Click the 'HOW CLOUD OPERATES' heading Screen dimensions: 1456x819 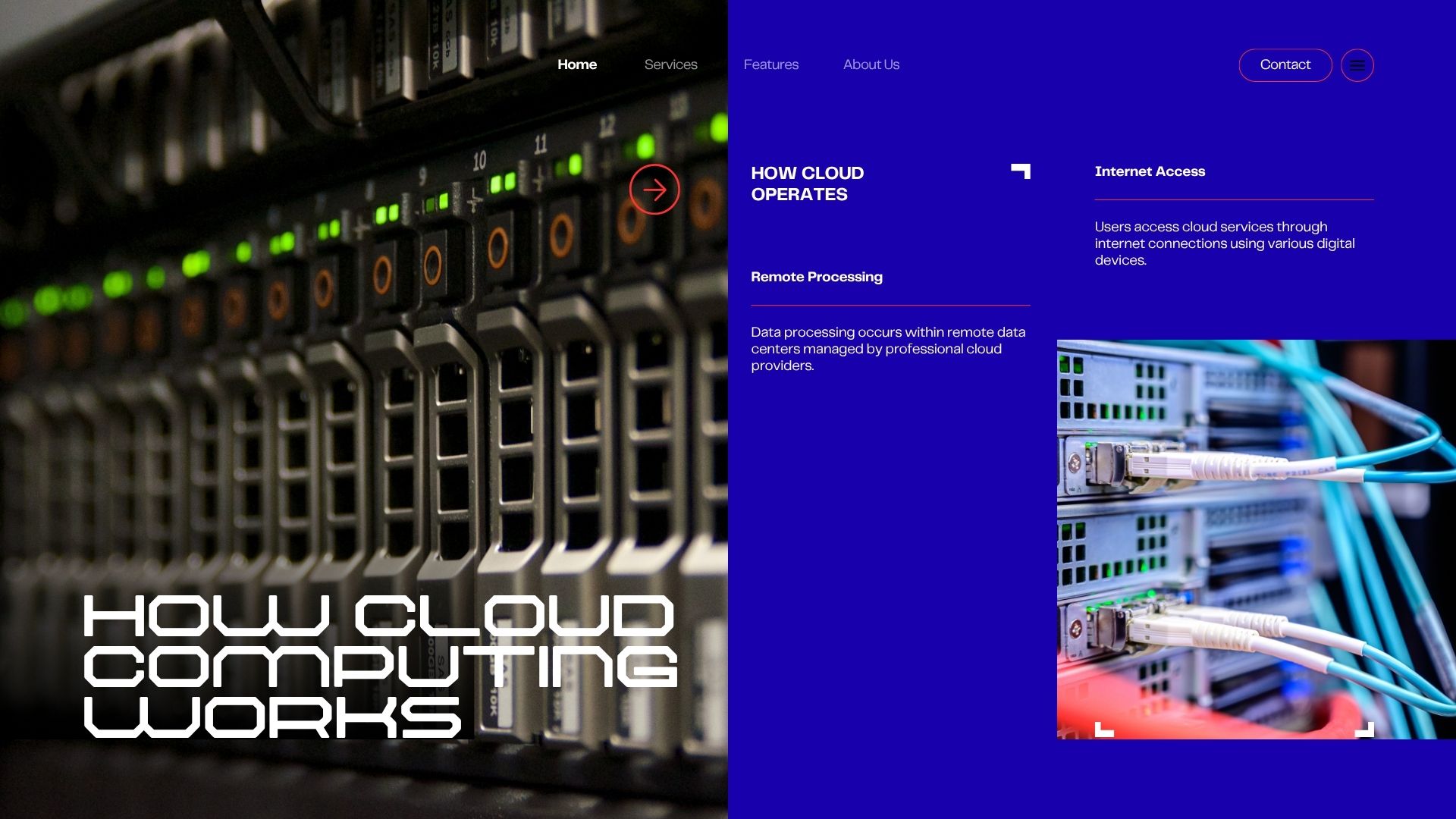click(808, 184)
